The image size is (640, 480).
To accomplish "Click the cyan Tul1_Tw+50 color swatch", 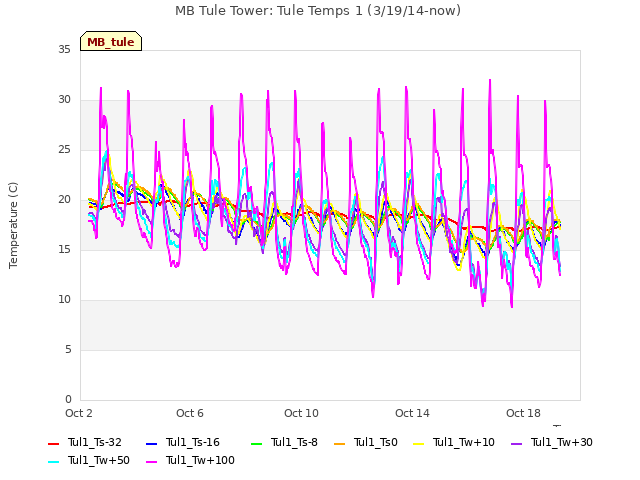I will pyautogui.click(x=53, y=462).
